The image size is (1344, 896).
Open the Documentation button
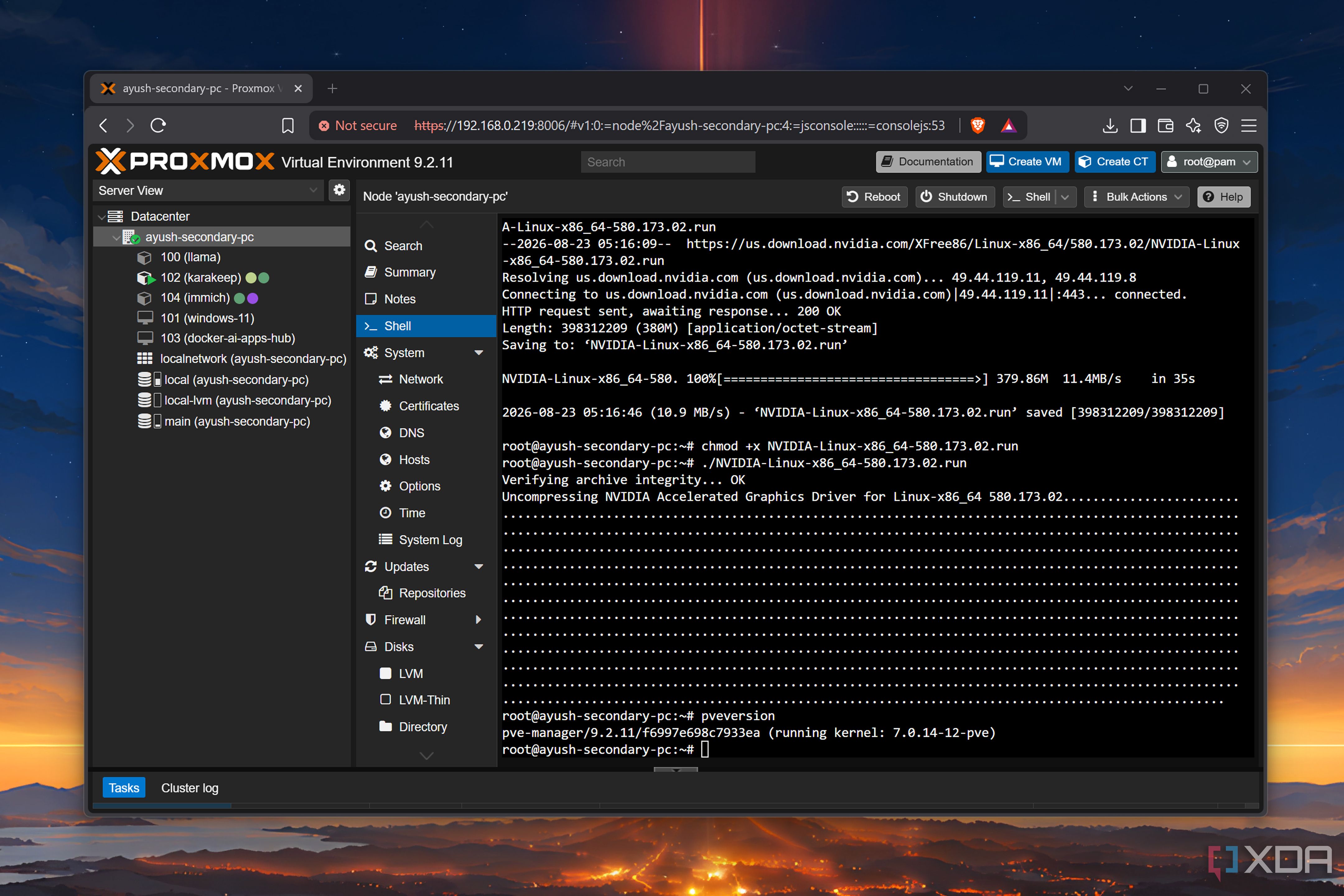pyautogui.click(x=928, y=162)
